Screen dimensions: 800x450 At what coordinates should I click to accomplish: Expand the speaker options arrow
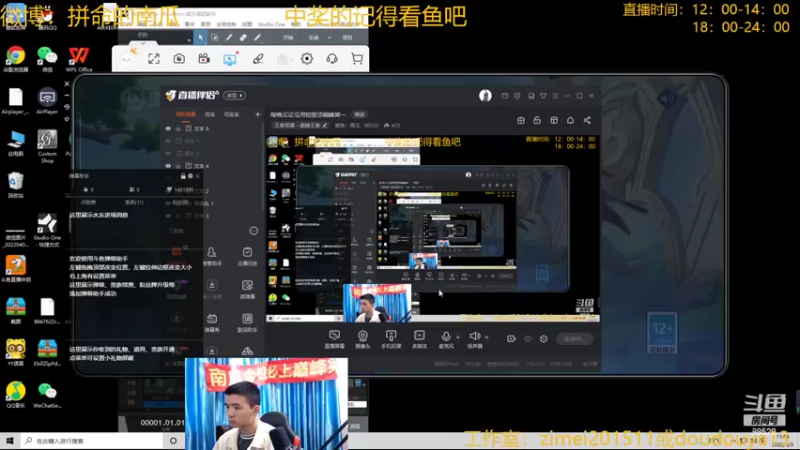[x=486, y=337]
